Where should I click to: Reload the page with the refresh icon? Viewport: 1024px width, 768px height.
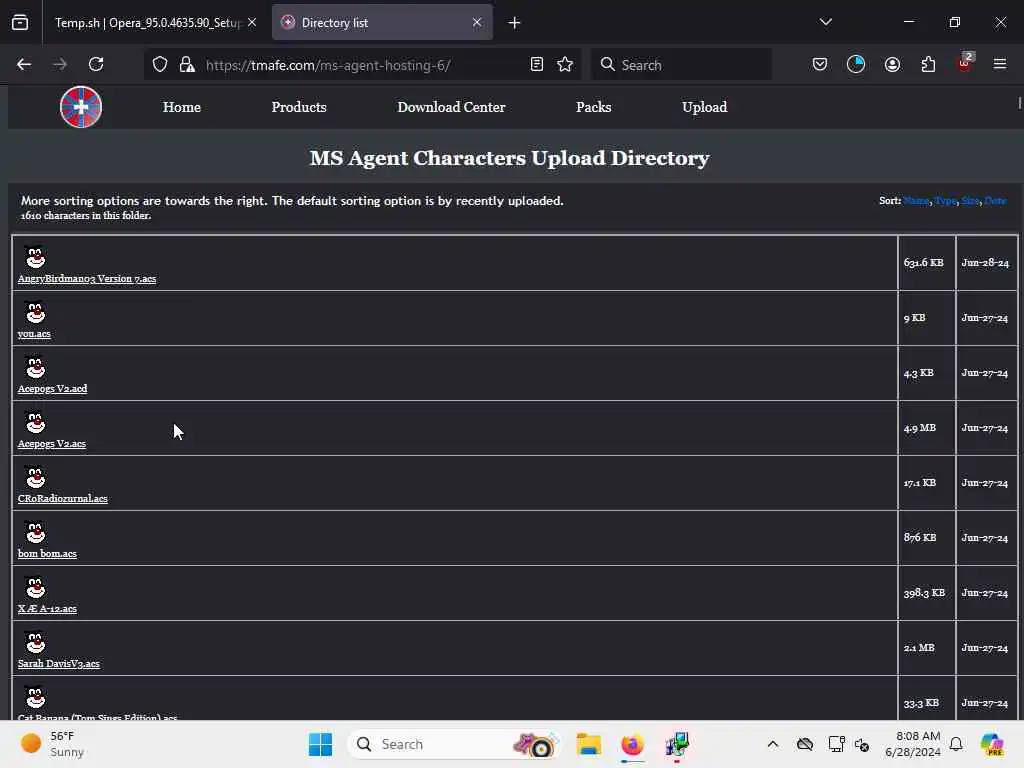point(96,64)
